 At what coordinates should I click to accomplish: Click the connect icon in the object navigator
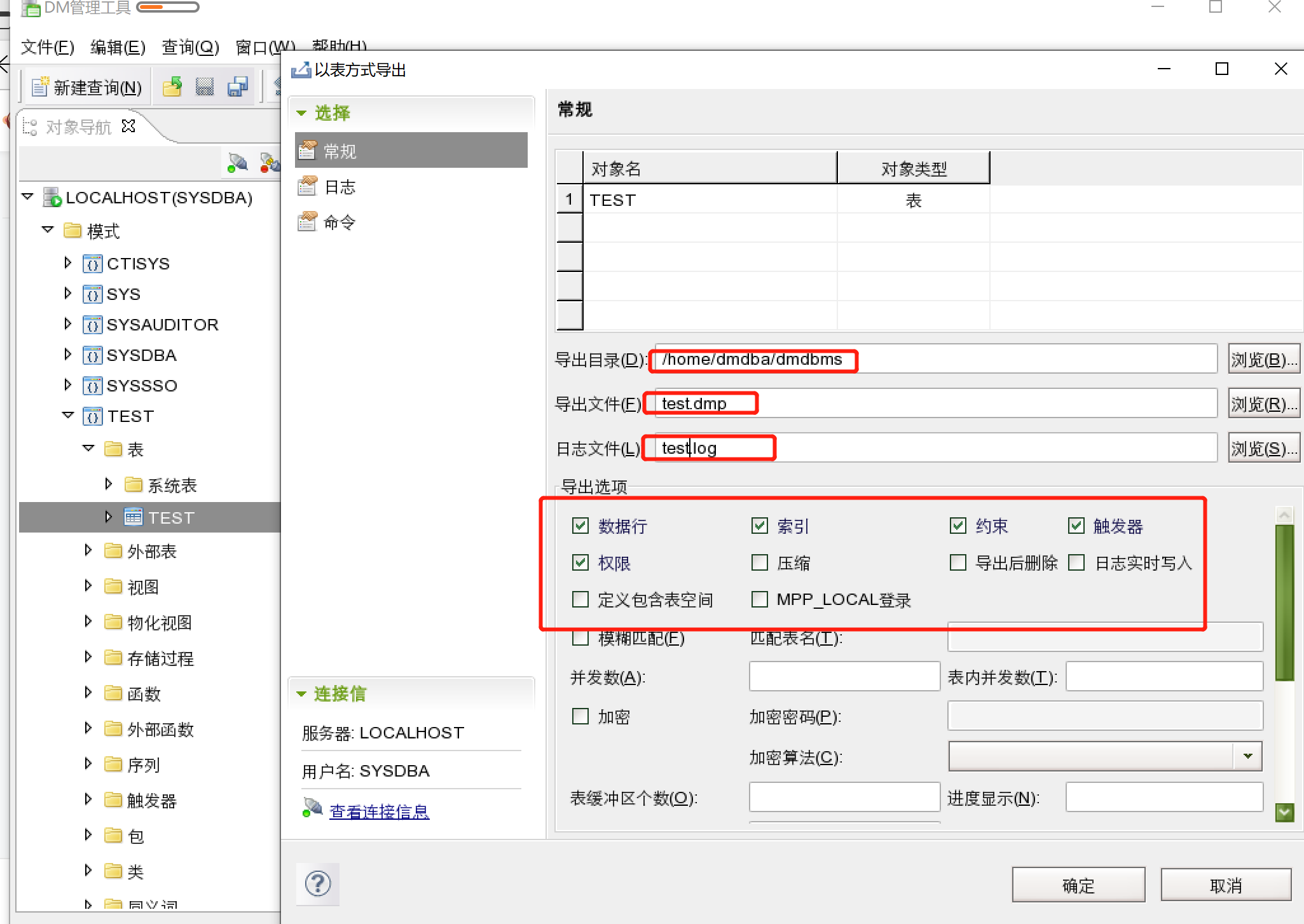pos(237,163)
